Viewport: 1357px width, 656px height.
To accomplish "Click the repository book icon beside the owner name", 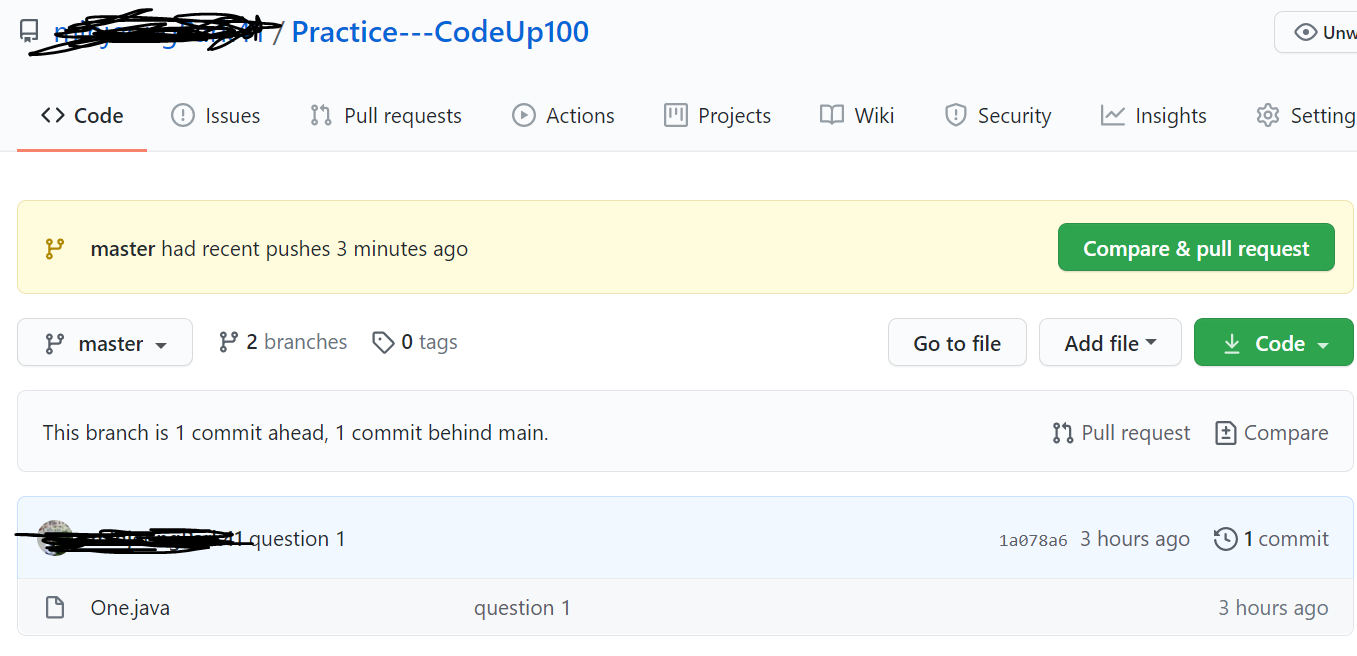I will click(30, 31).
